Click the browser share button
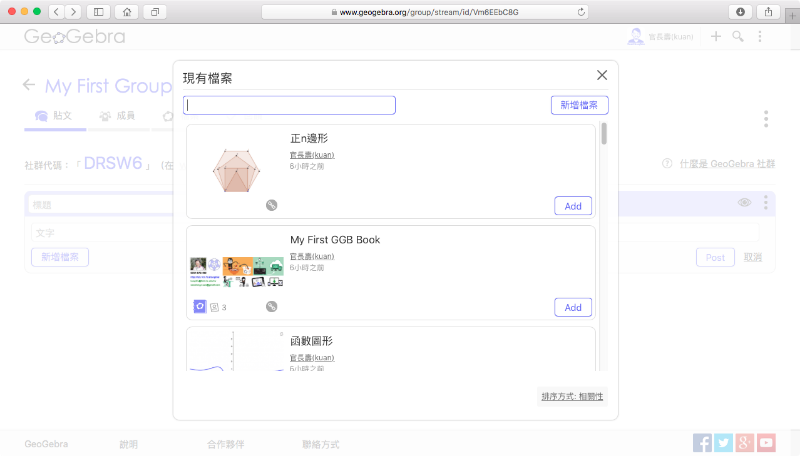This screenshot has width=800, height=456. coord(769,12)
